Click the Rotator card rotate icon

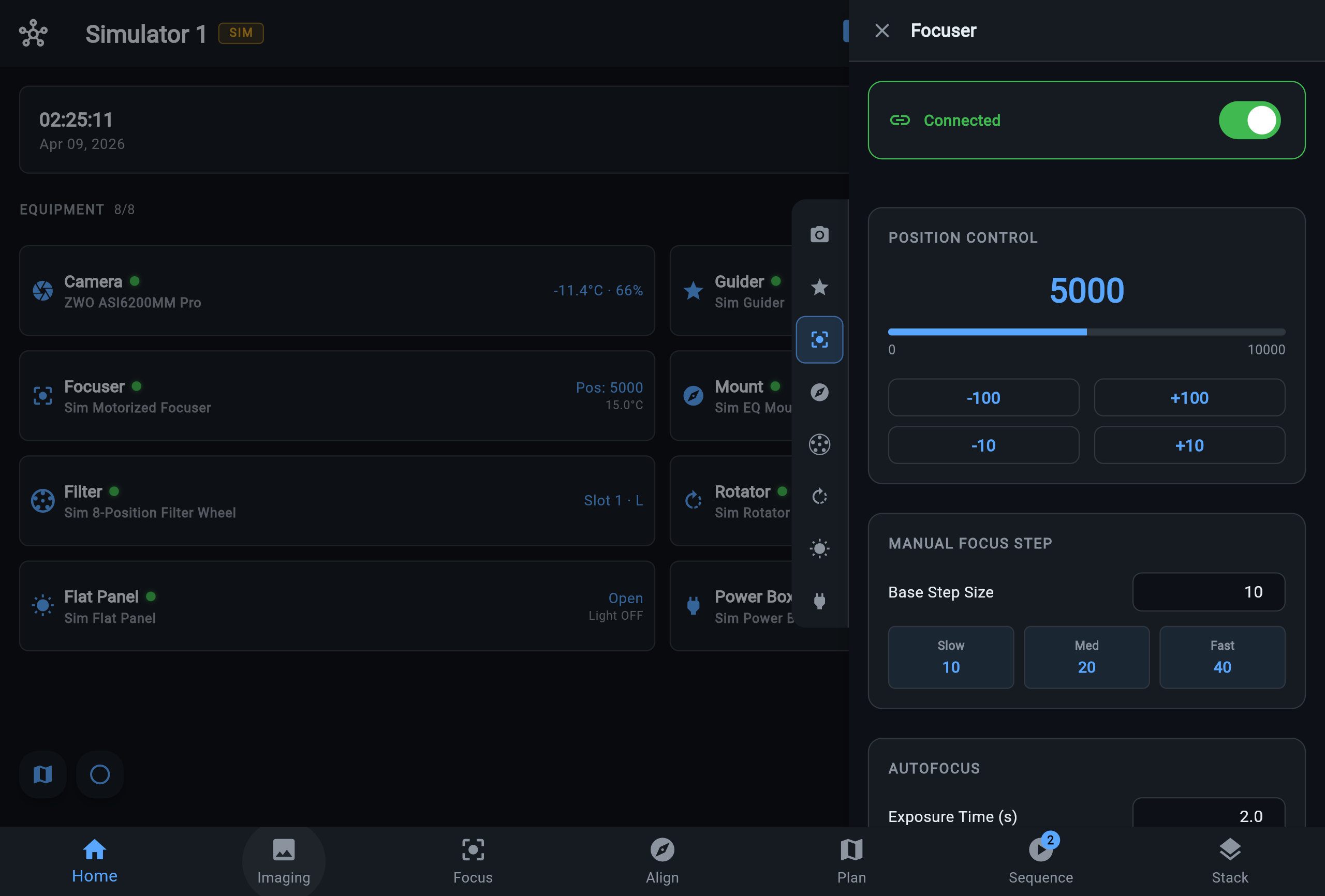pyautogui.click(x=693, y=500)
